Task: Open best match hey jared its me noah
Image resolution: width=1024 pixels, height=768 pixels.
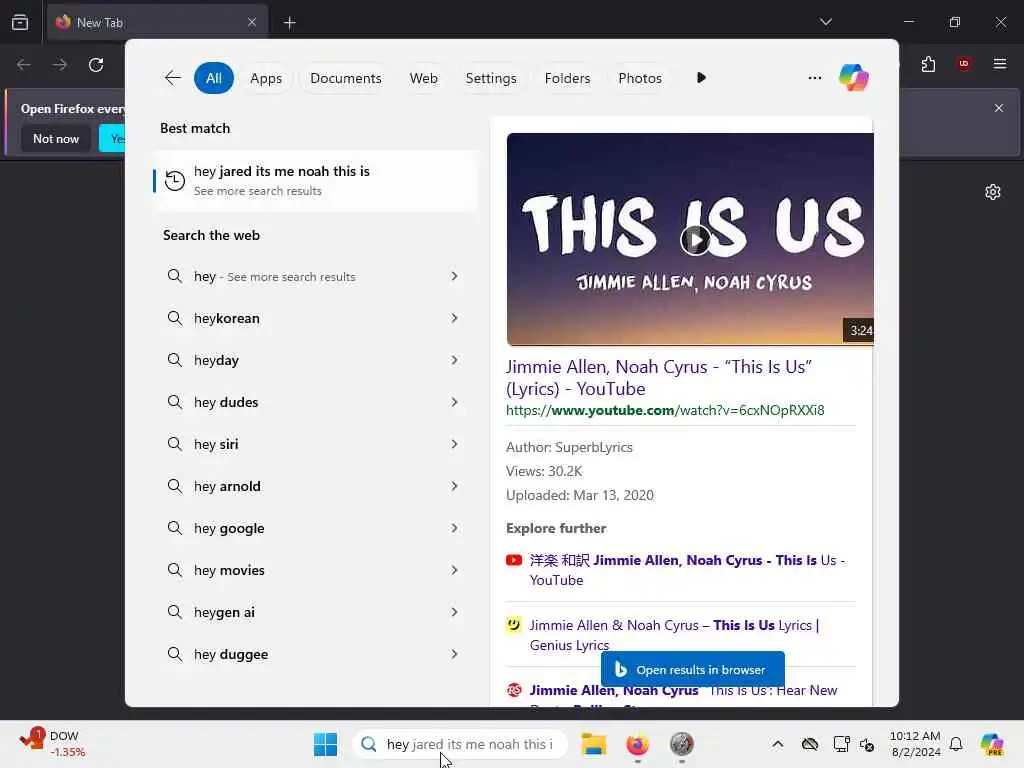Action: tap(316, 180)
